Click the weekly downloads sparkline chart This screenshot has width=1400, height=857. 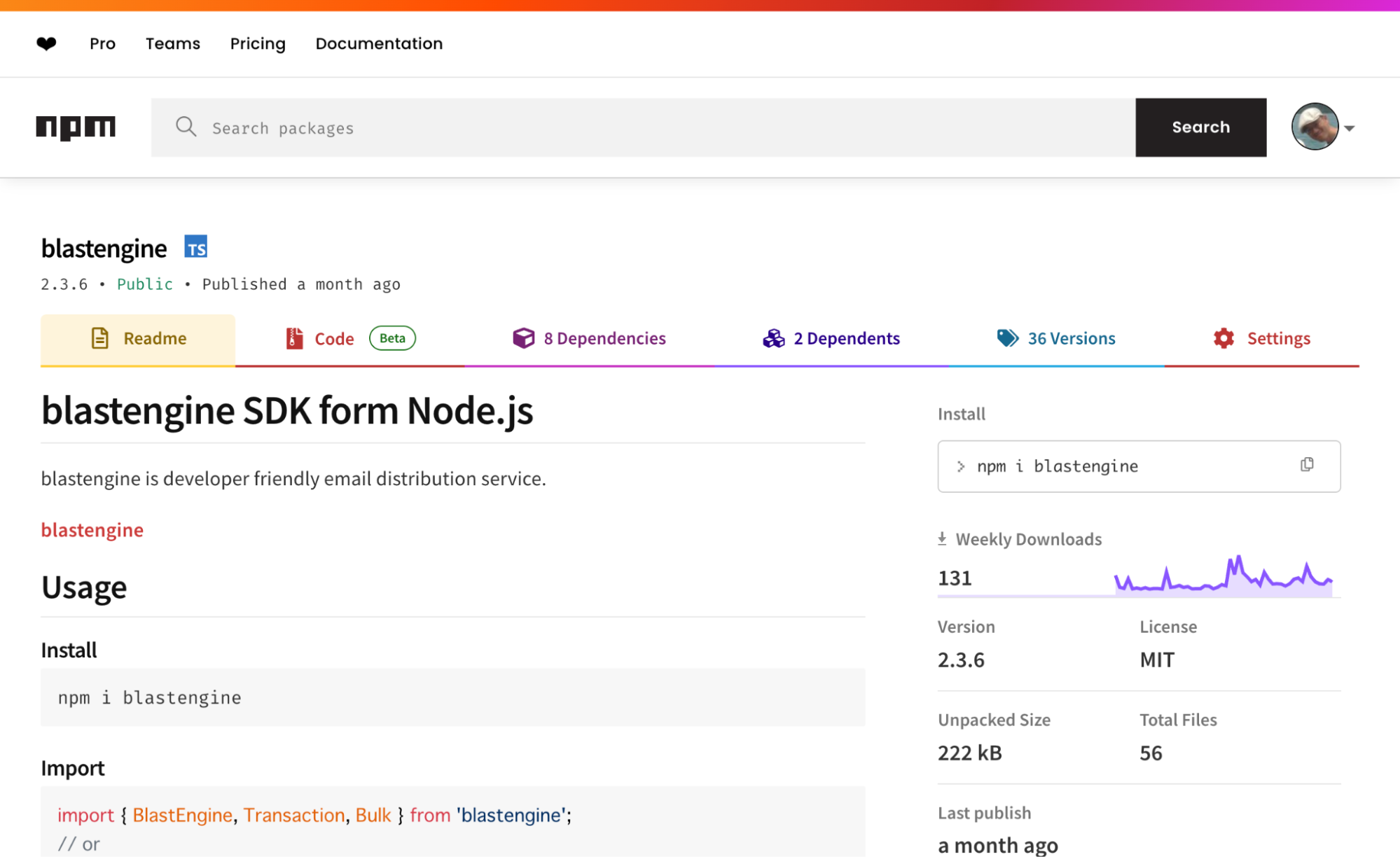(1223, 576)
